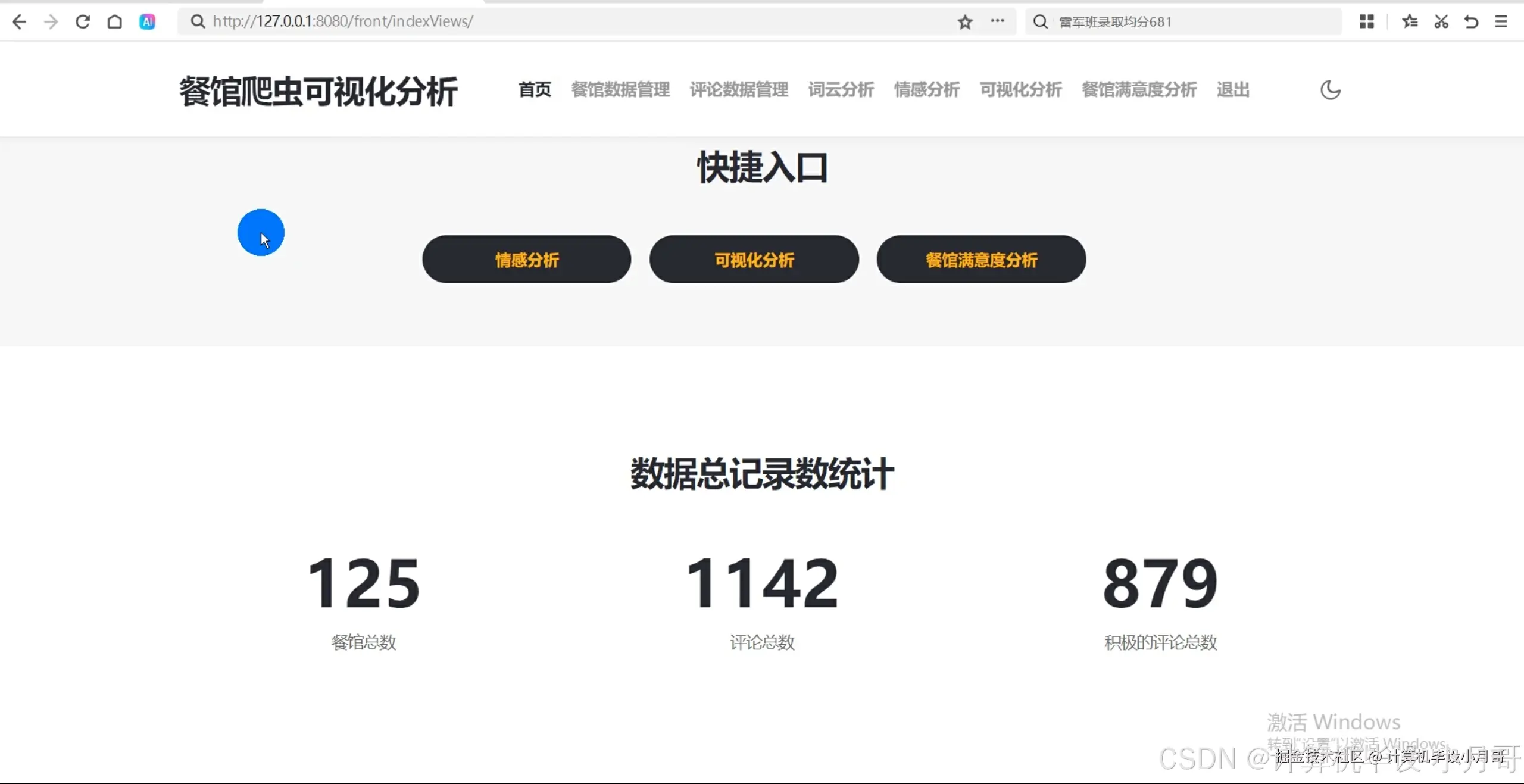The image size is (1524, 784).
Task: Click the AI assistant browser icon
Action: 147,21
